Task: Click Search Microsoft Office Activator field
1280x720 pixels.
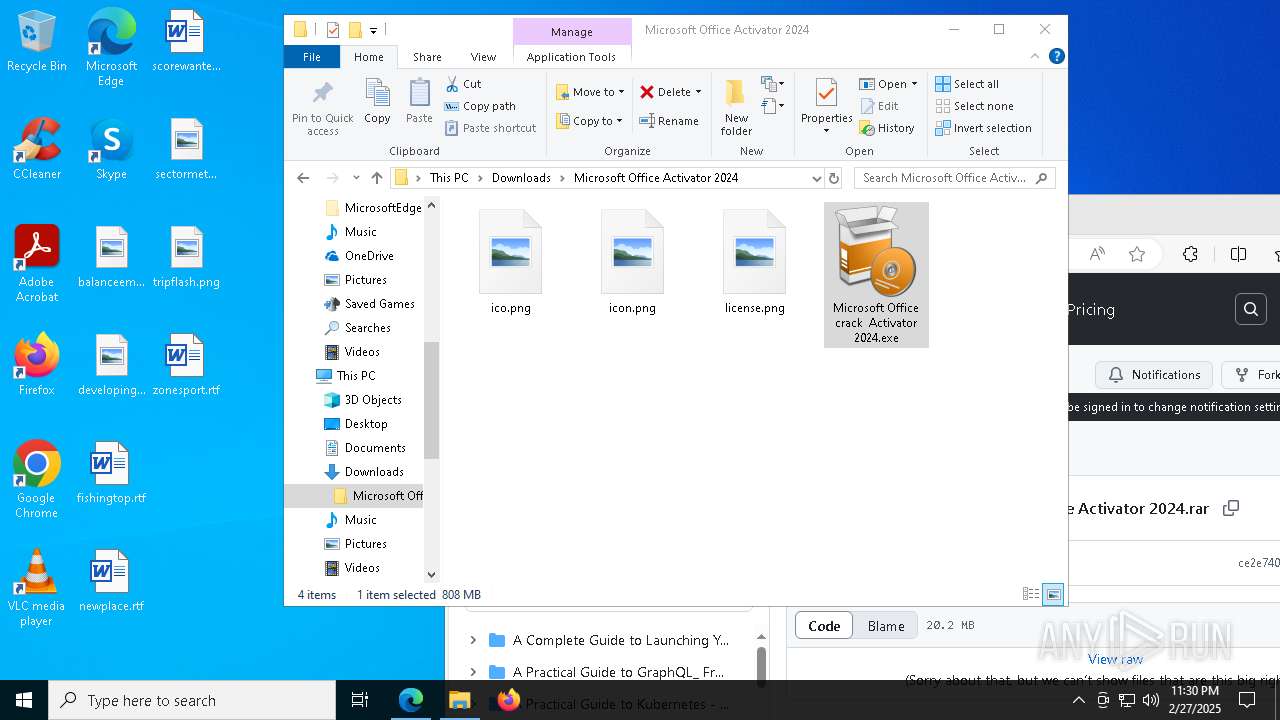Action: (x=955, y=178)
